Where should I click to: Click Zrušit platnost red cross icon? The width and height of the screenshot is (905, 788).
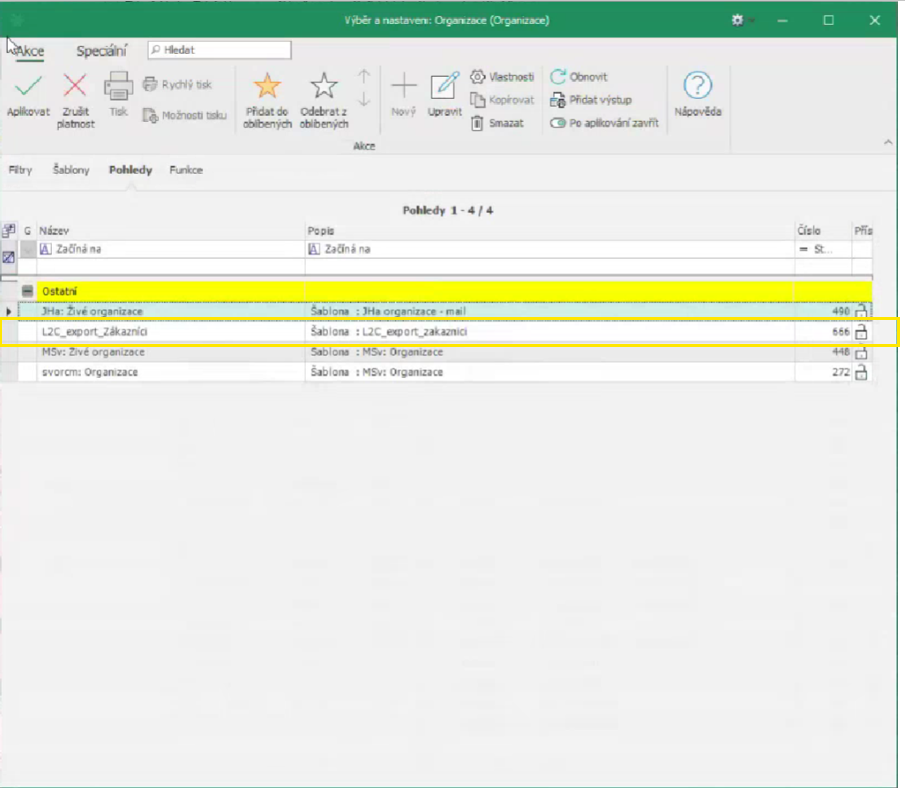(x=75, y=87)
